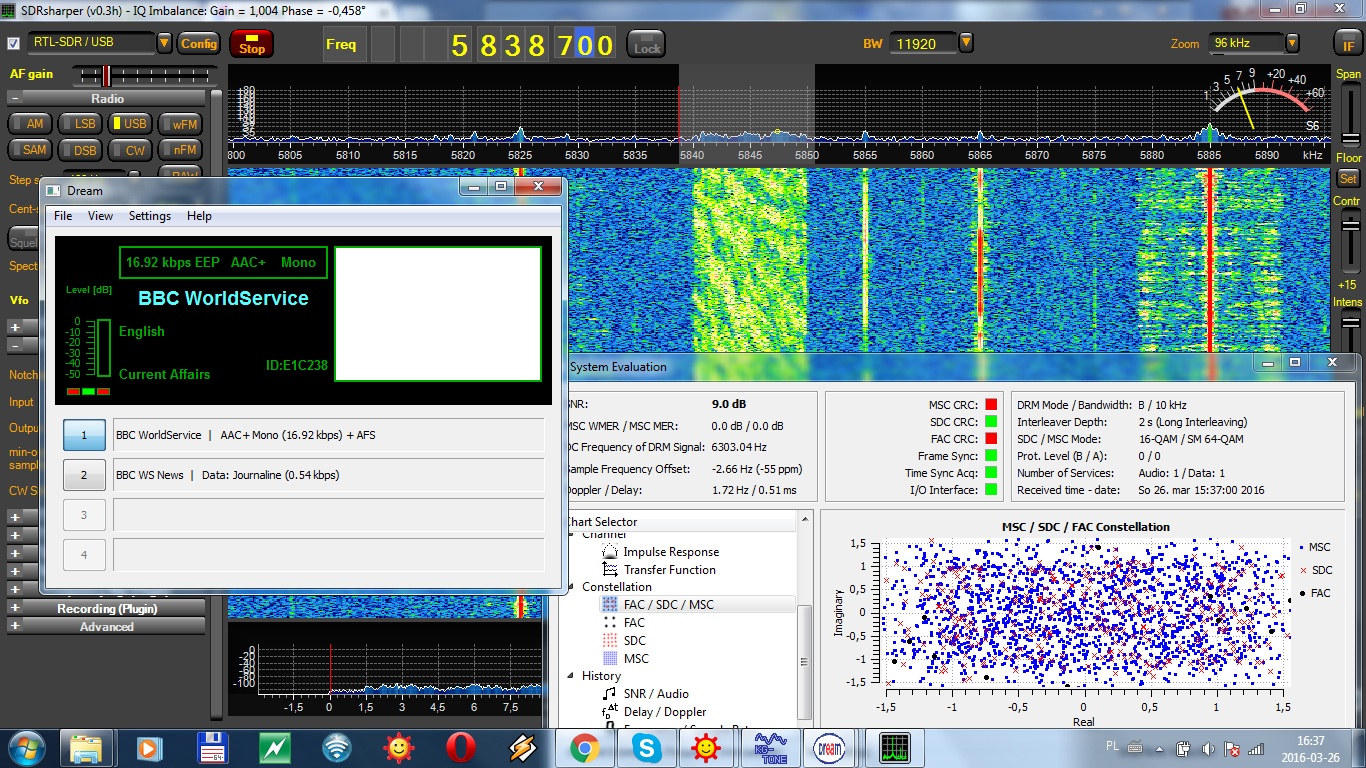This screenshot has width=1366, height=768.
Task: Expand the Advanced panel
Action: click(x=14, y=626)
